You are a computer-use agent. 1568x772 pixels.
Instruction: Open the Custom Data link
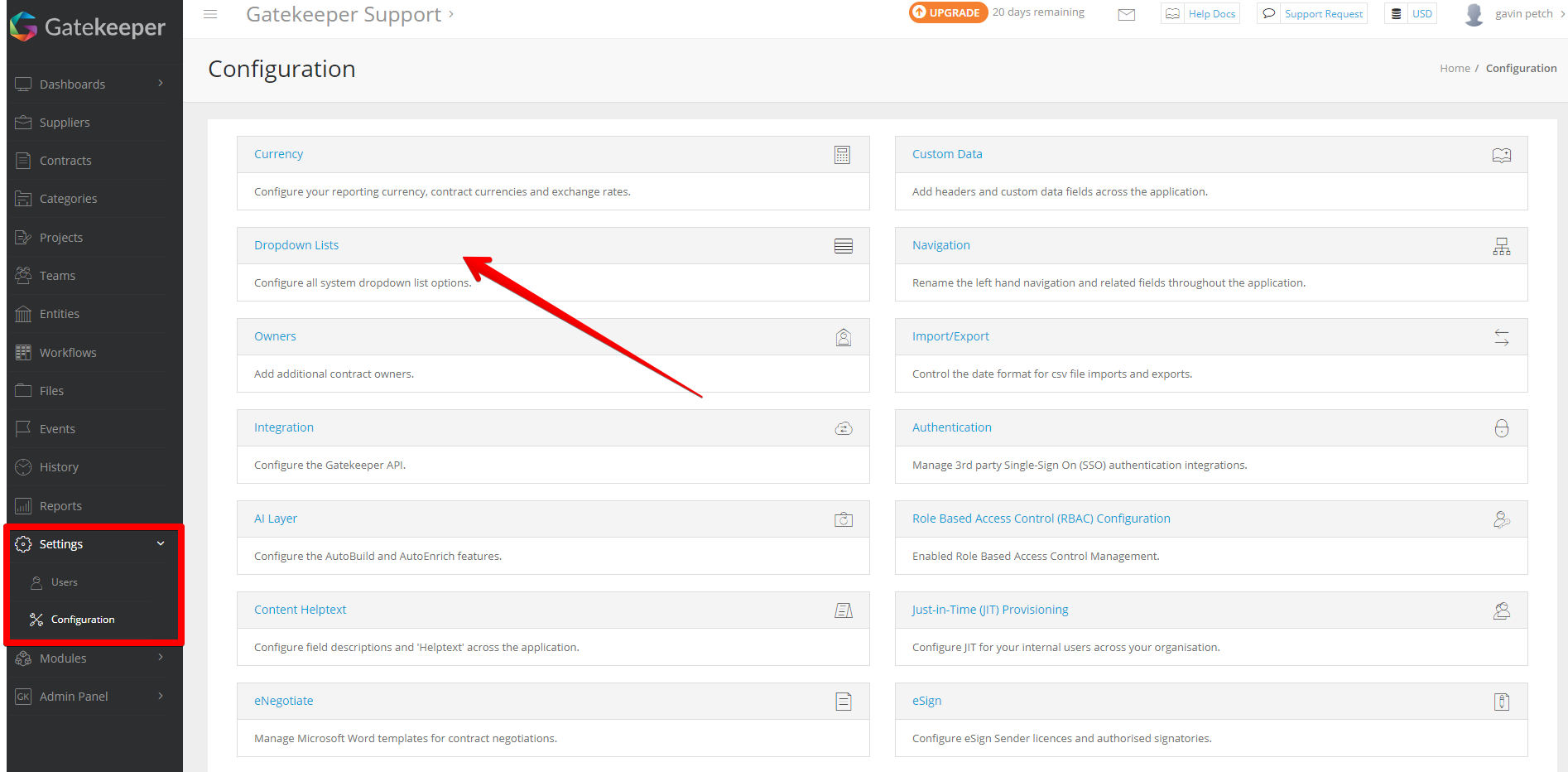tap(947, 154)
